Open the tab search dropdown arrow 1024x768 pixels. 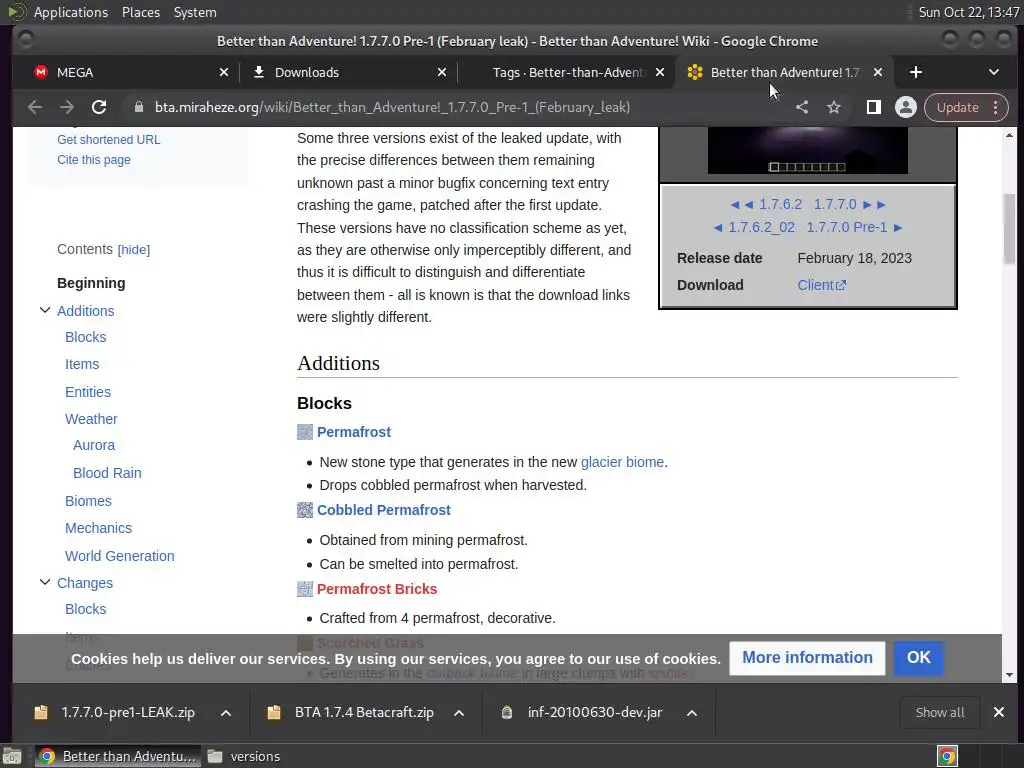(x=993, y=72)
